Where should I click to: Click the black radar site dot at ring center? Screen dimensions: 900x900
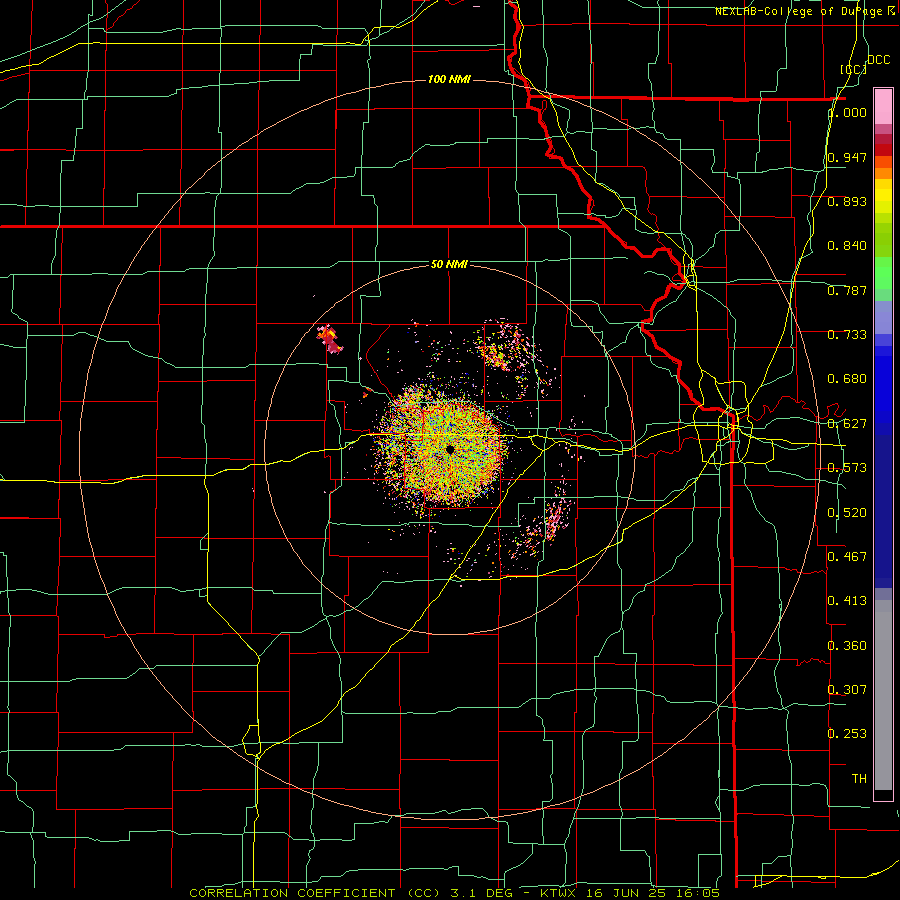450,449
